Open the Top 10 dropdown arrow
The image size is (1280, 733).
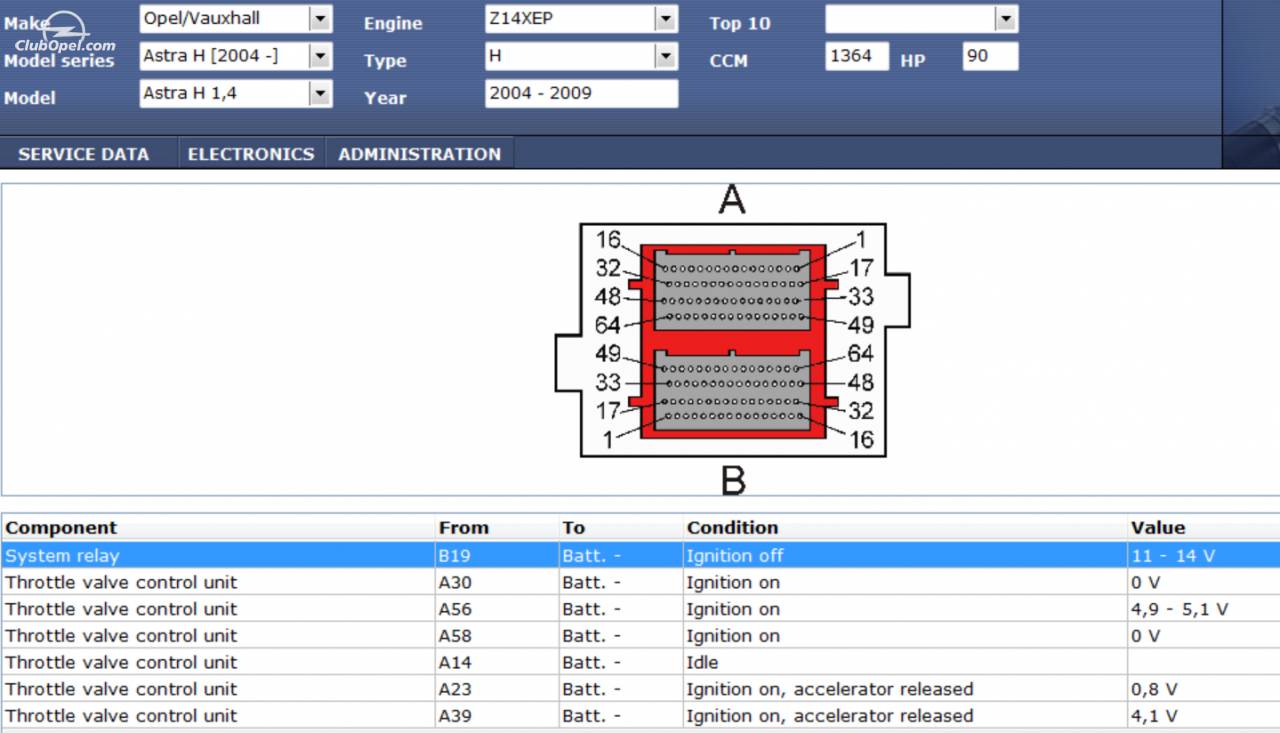[x=1006, y=18]
